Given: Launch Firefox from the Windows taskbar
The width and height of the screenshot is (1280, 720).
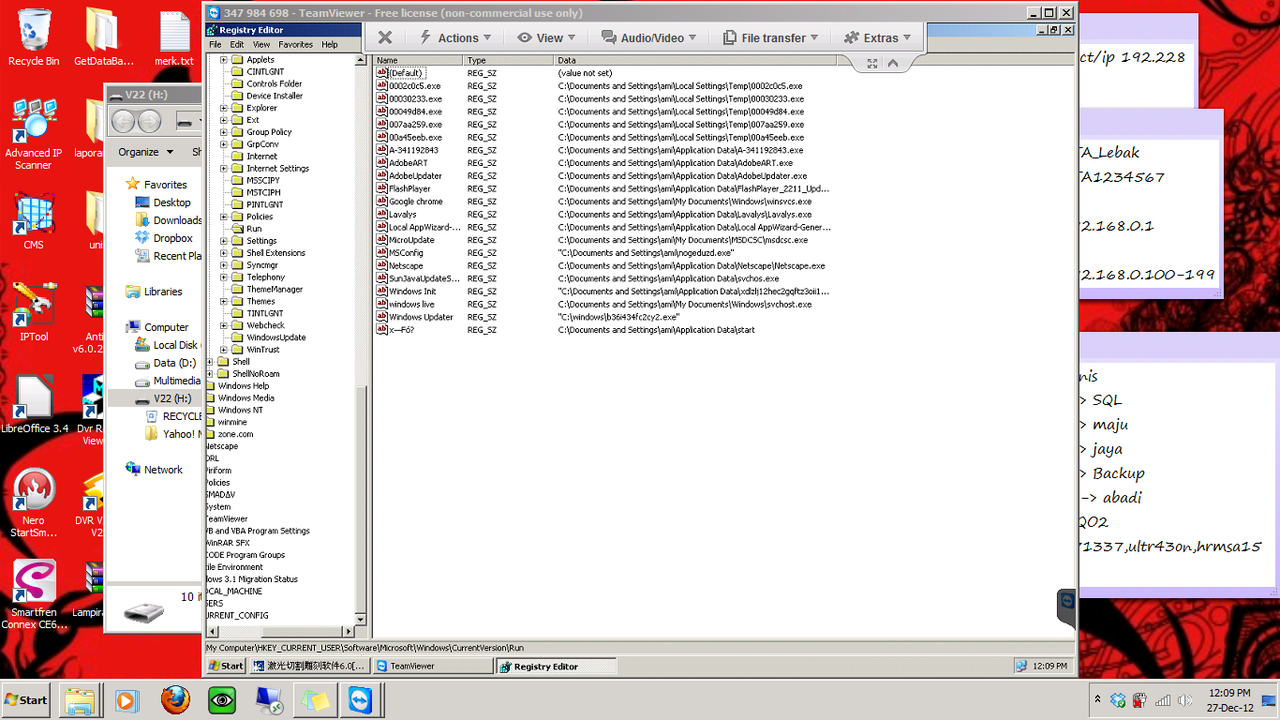Looking at the screenshot, I should (x=174, y=699).
